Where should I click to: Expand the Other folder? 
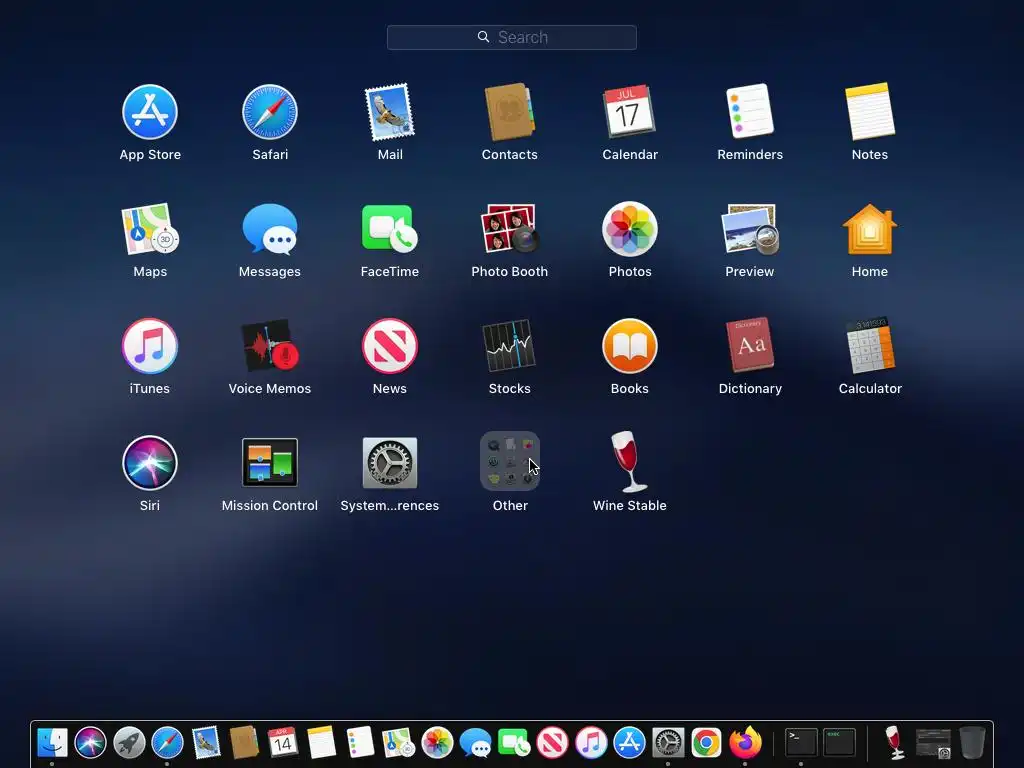click(x=509, y=461)
